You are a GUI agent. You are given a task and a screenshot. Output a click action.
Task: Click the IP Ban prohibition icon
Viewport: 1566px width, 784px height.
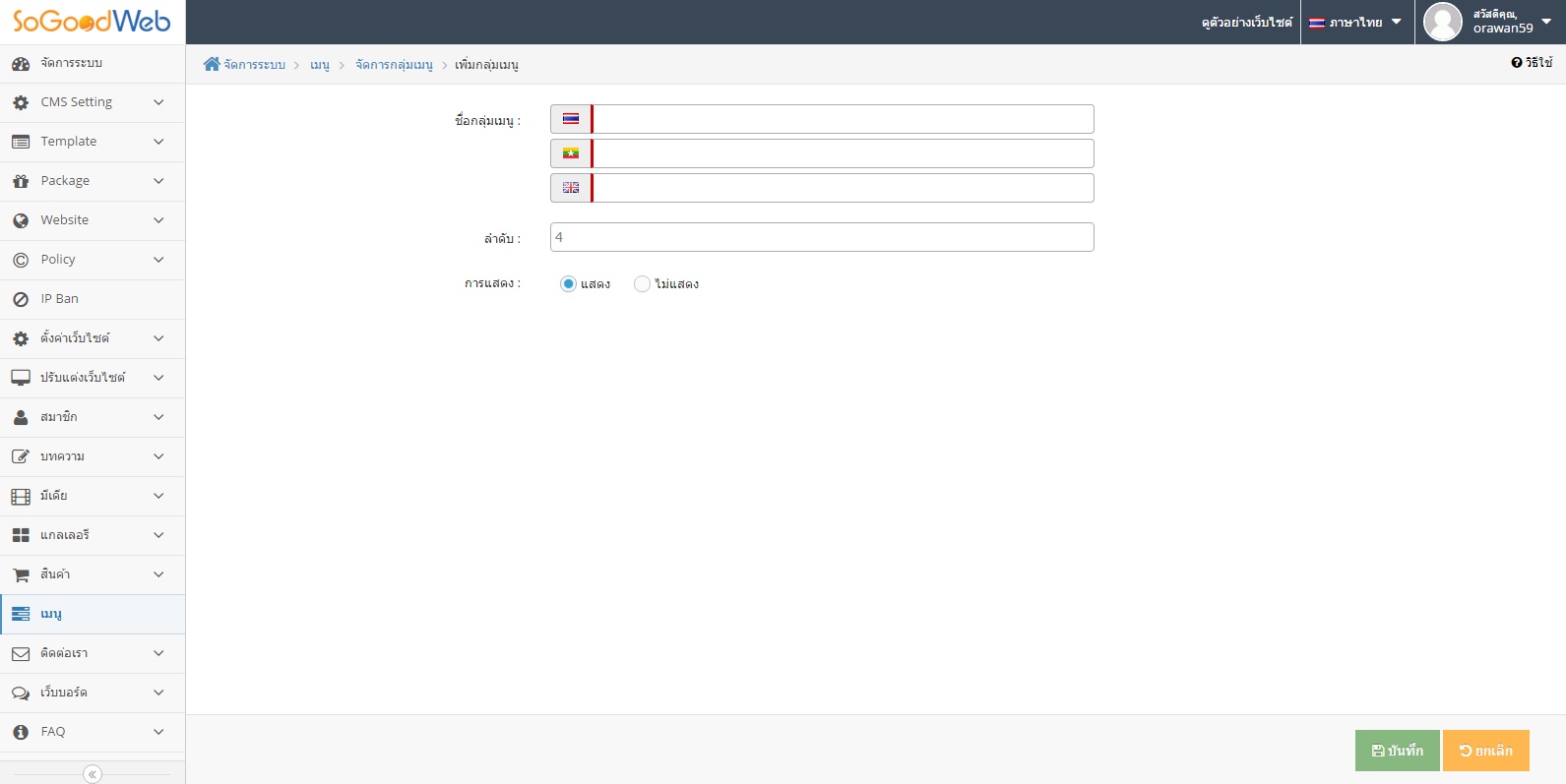(x=21, y=299)
